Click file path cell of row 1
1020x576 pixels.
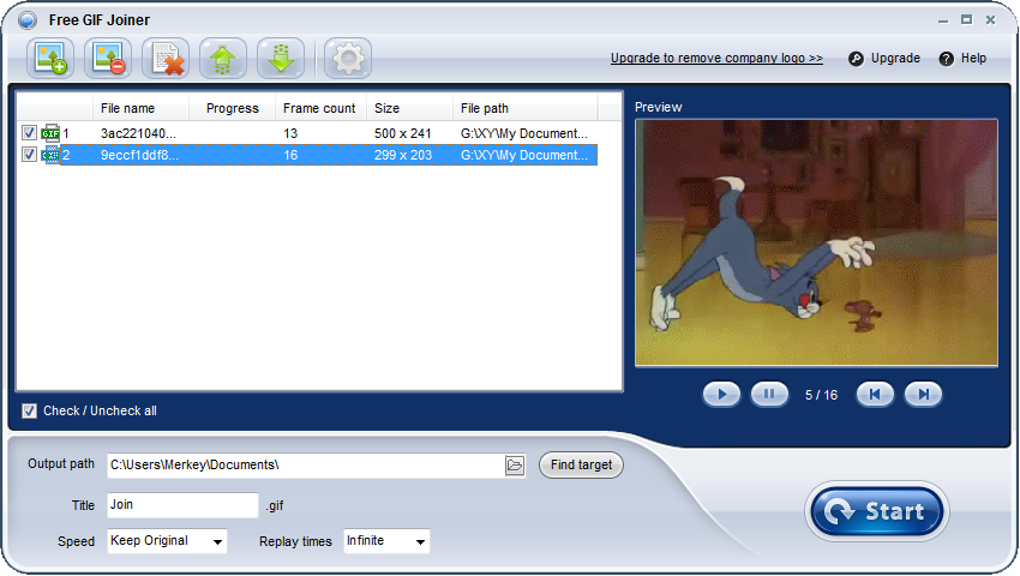[x=524, y=133]
